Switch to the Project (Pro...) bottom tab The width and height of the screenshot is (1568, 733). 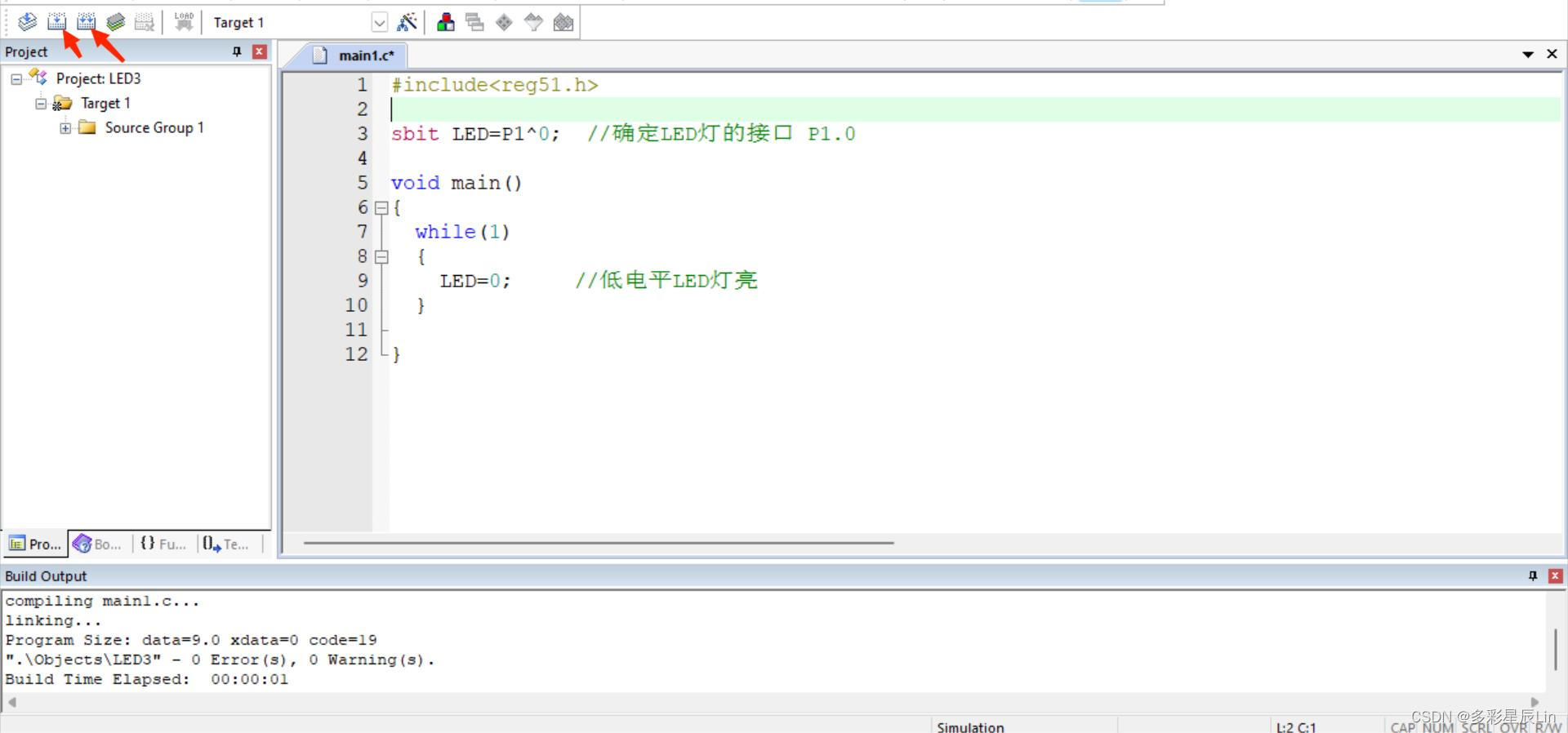[35, 544]
